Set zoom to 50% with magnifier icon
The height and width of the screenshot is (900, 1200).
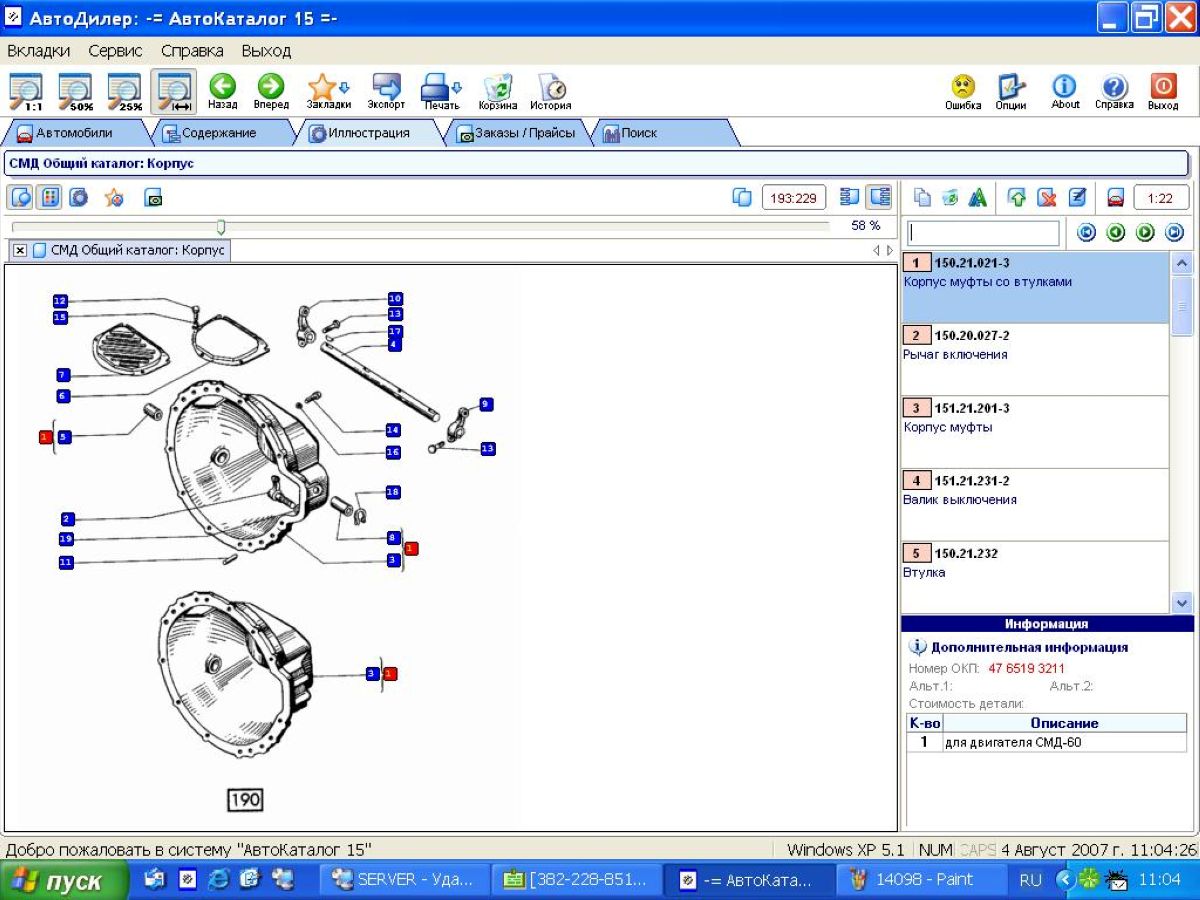75,90
